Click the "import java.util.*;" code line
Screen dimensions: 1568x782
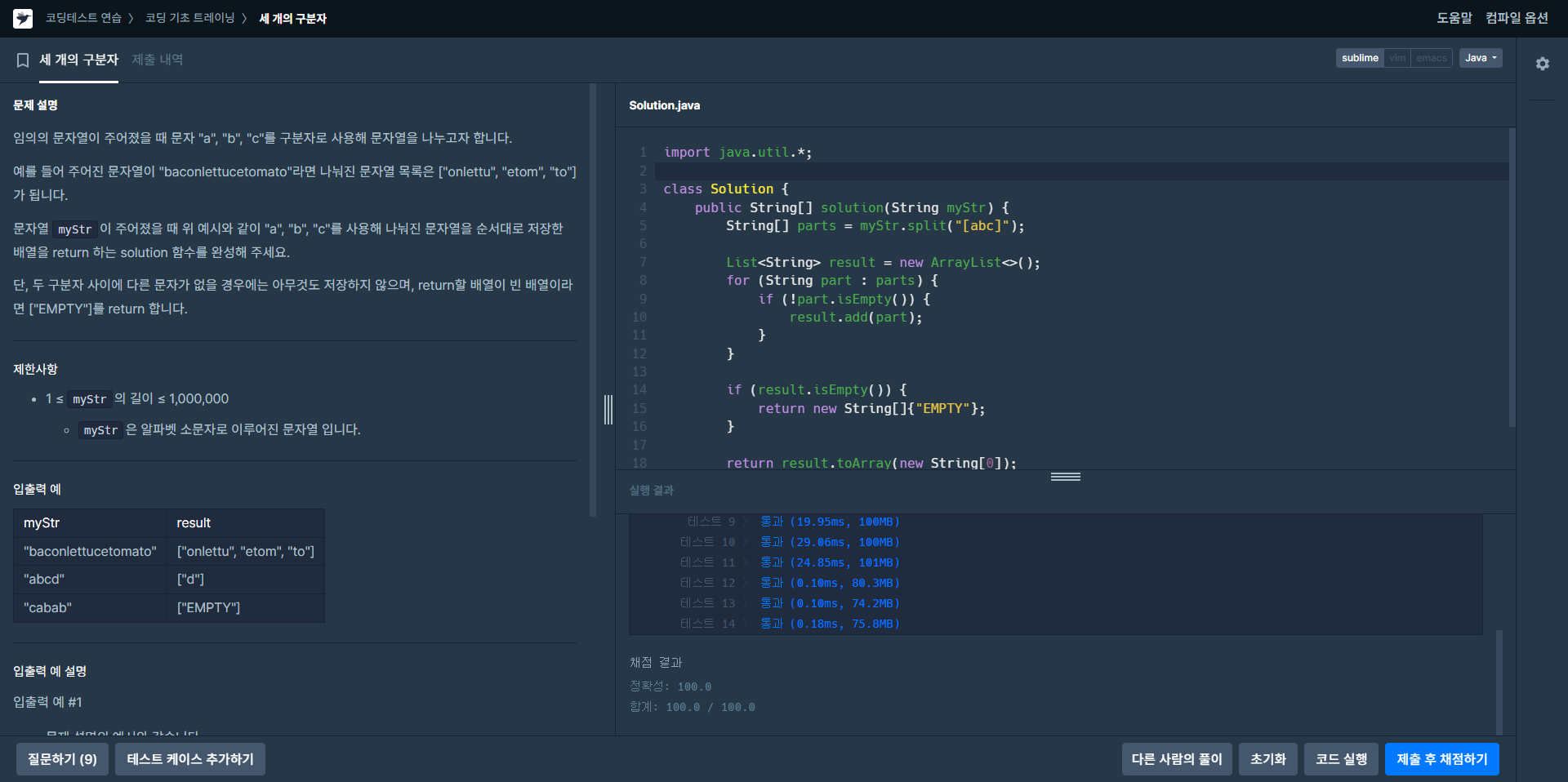[737, 152]
